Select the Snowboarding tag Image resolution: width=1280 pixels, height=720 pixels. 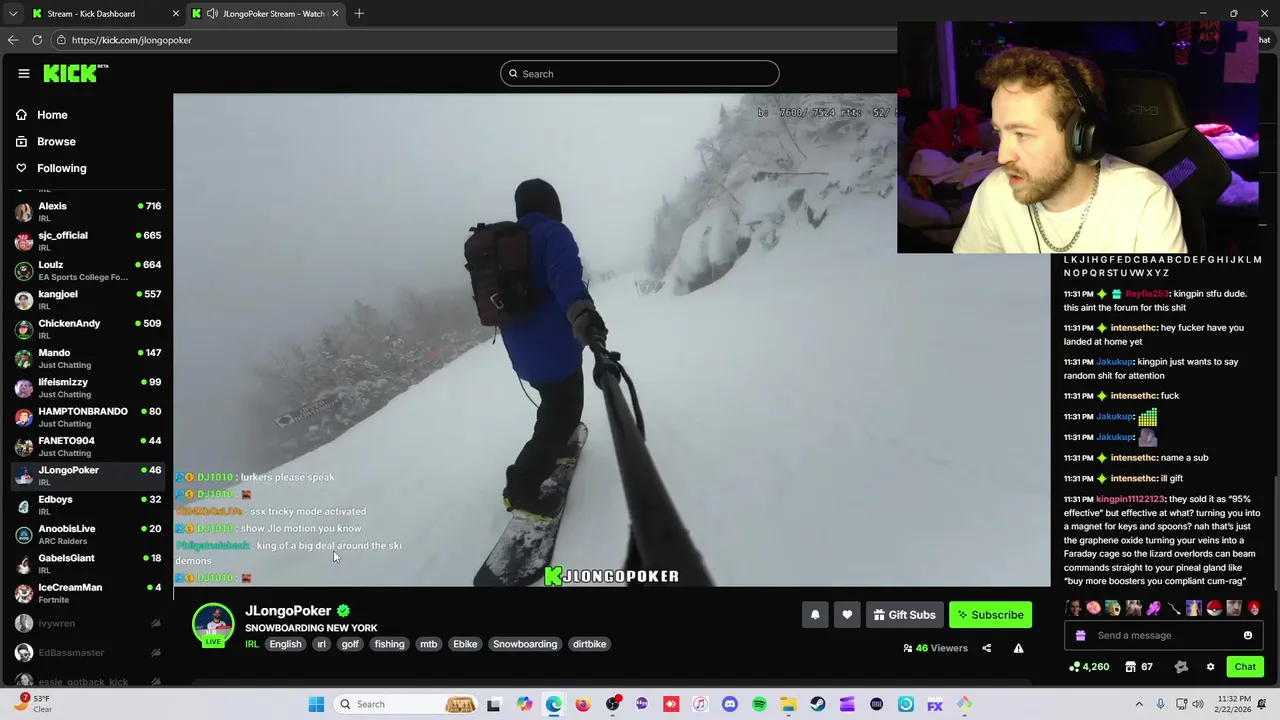click(525, 644)
